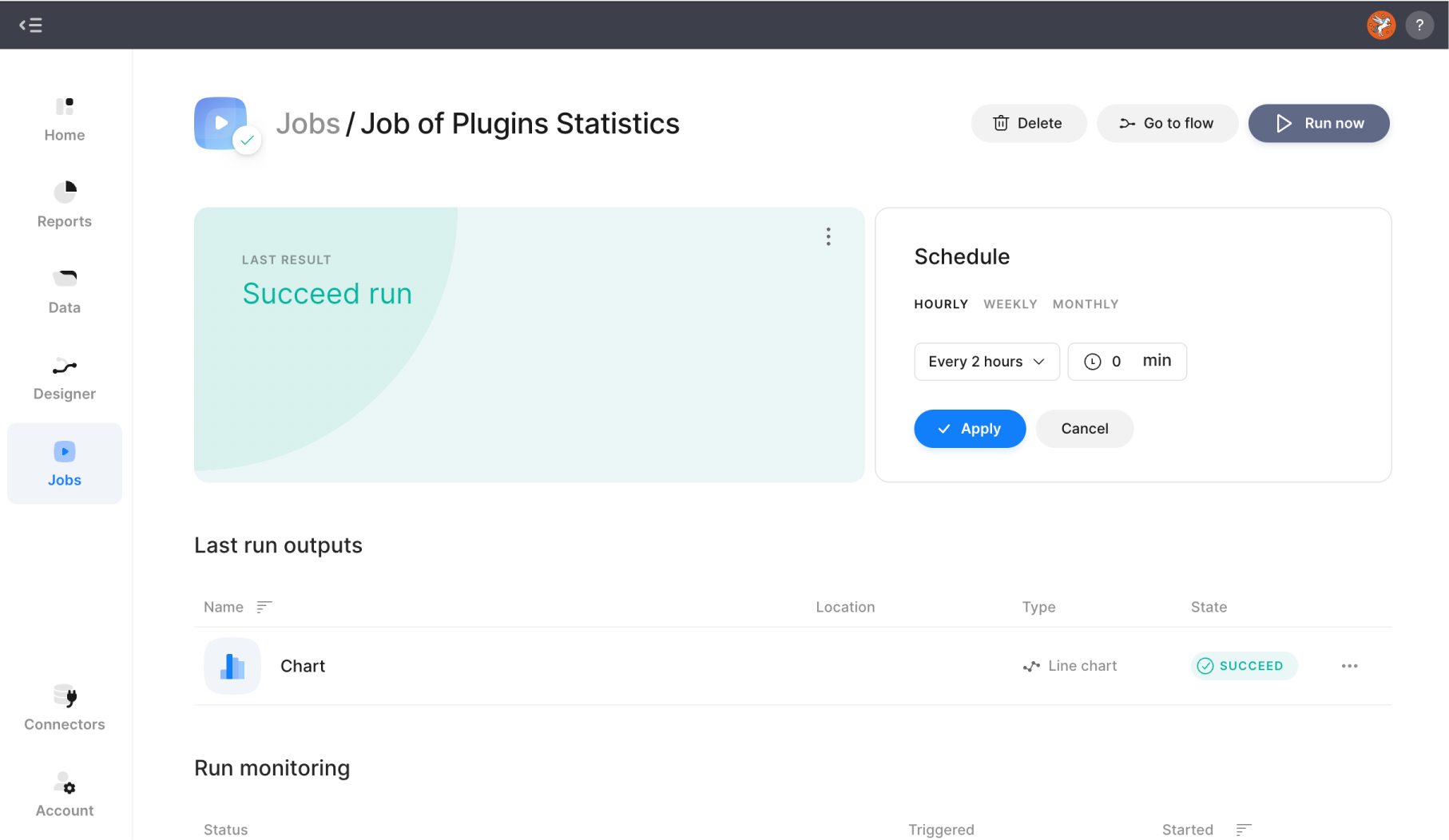1449x840 pixels.
Task: Highlight the Jobs entry in the sidebar
Action: pos(64,463)
